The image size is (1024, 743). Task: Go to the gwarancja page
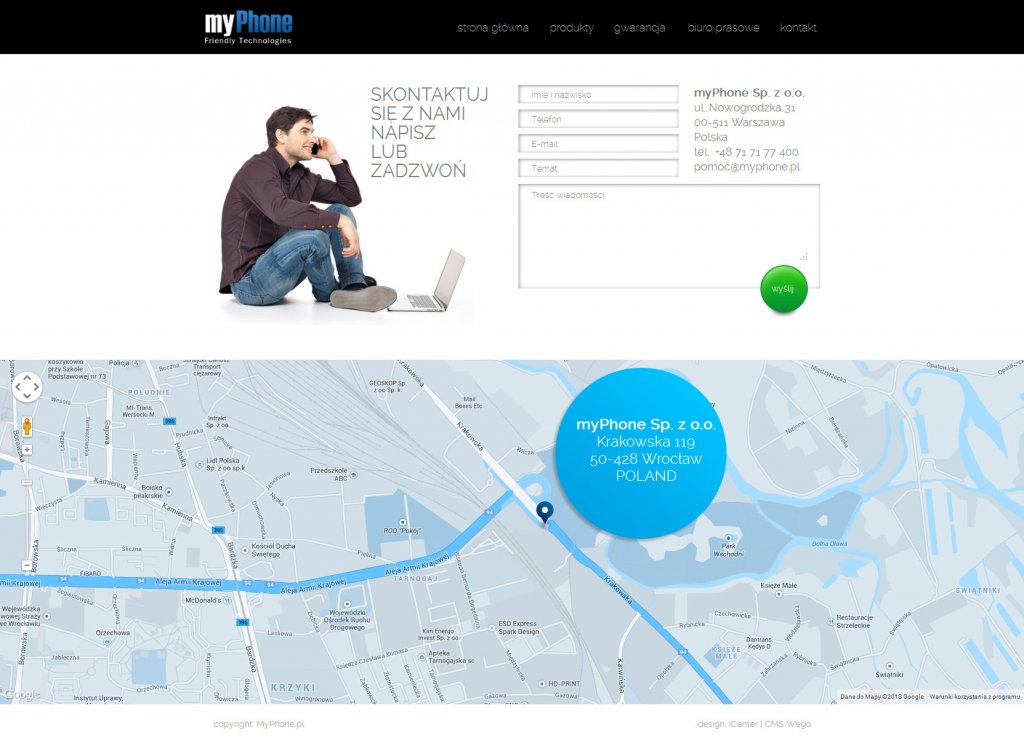[x=639, y=27]
